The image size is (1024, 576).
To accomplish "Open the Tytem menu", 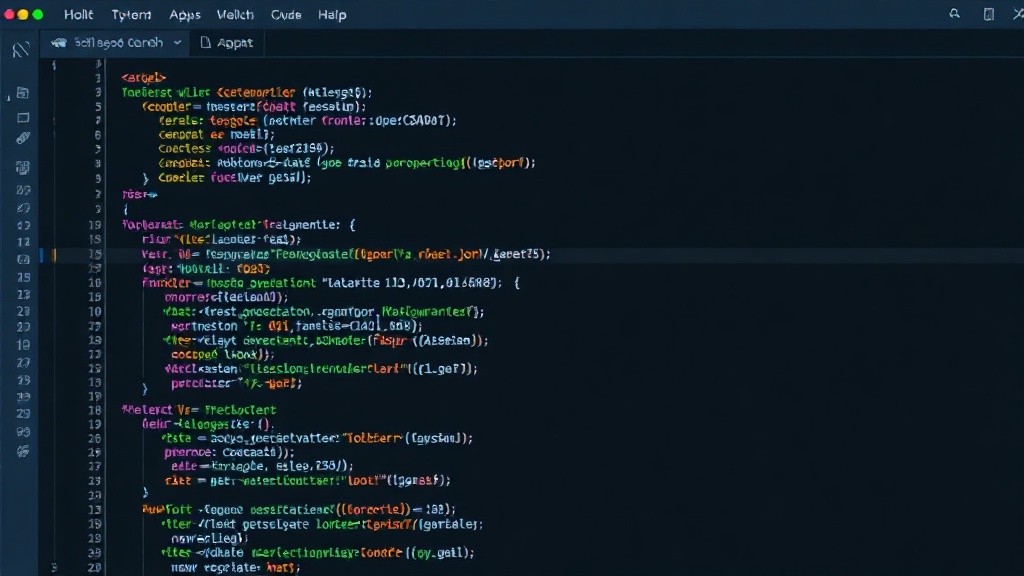I will tap(131, 14).
